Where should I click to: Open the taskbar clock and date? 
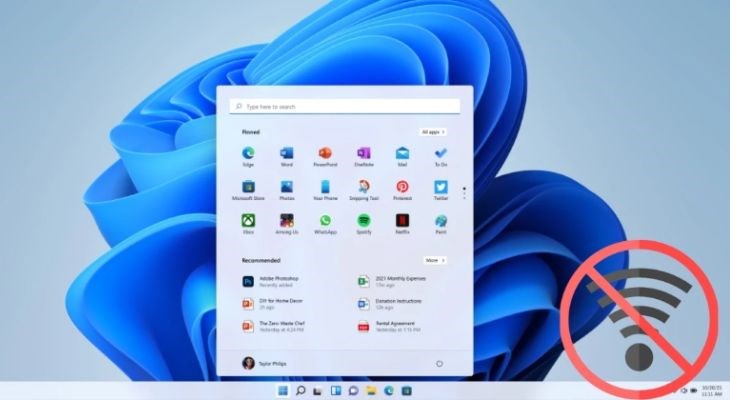[x=712, y=391]
